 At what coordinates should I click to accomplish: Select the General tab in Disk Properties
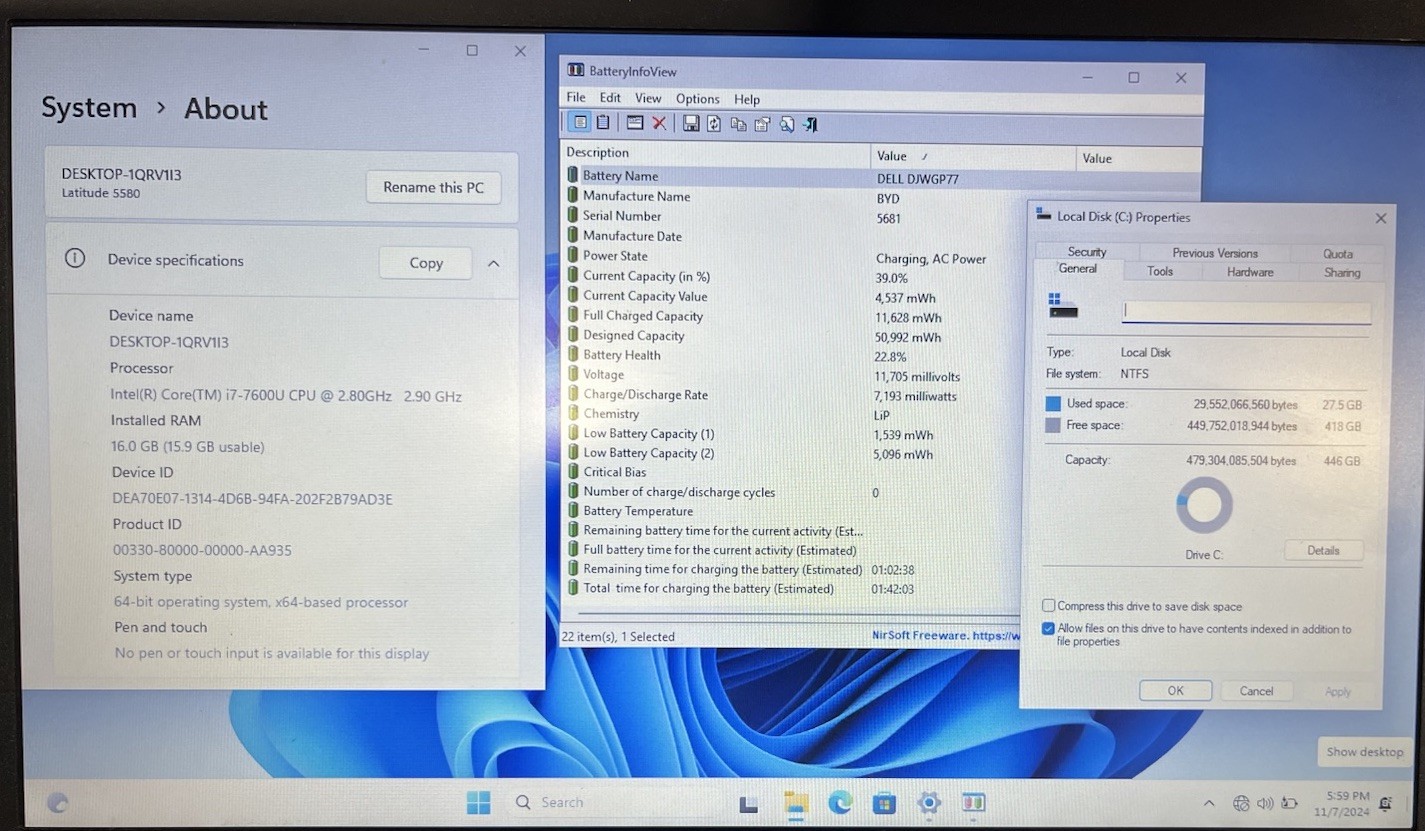tap(1078, 269)
